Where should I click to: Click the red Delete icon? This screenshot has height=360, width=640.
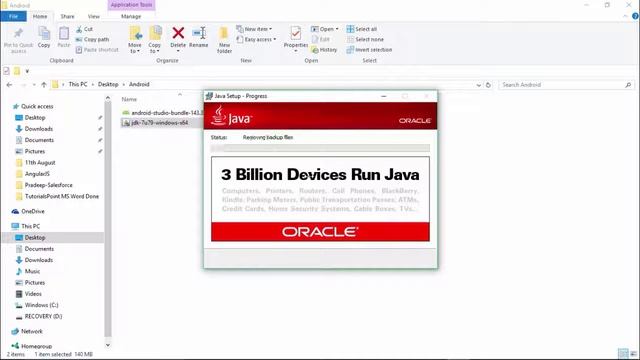point(178,33)
